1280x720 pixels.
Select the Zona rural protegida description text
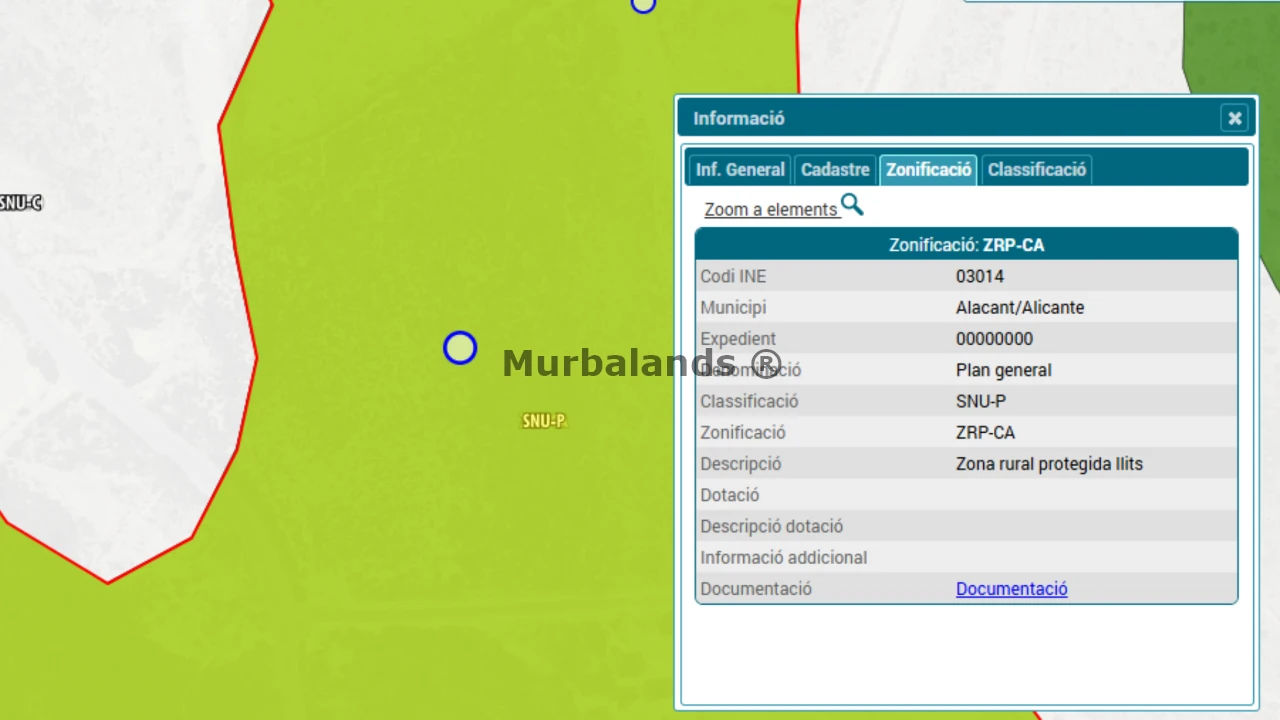[x=1049, y=464]
